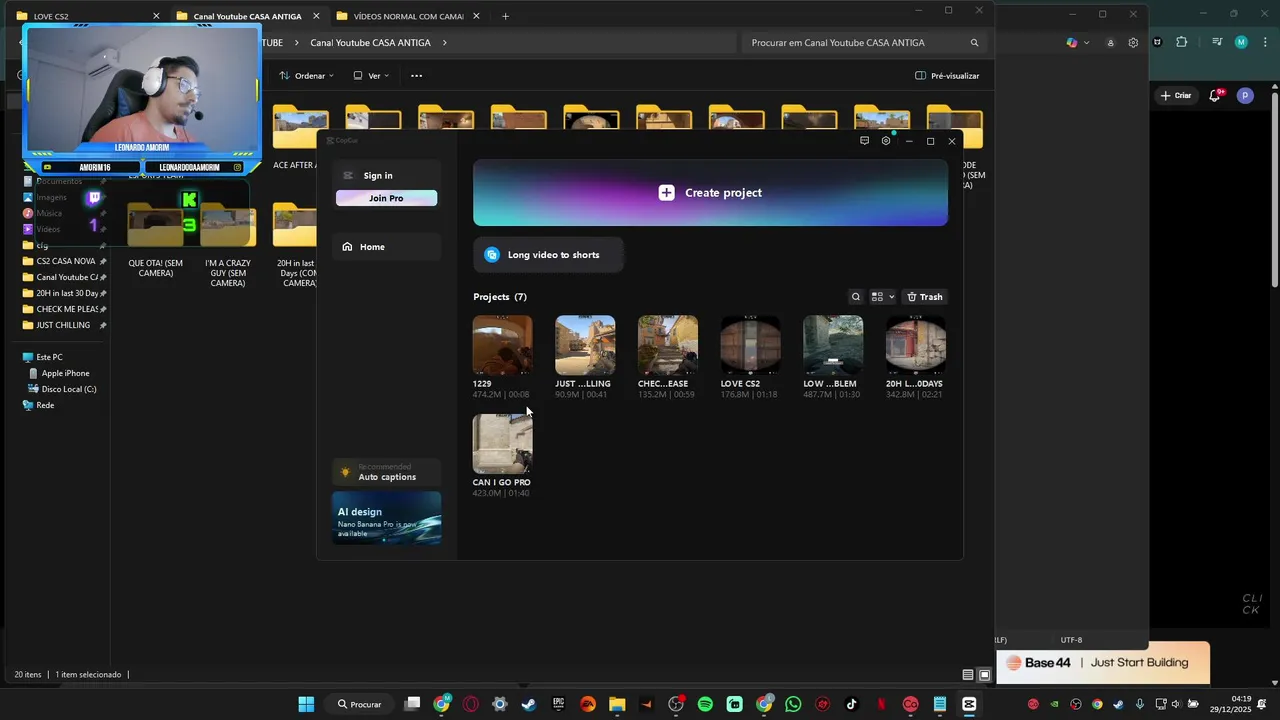
Task: Open the Ordenar sort dropdown
Action: [307, 76]
